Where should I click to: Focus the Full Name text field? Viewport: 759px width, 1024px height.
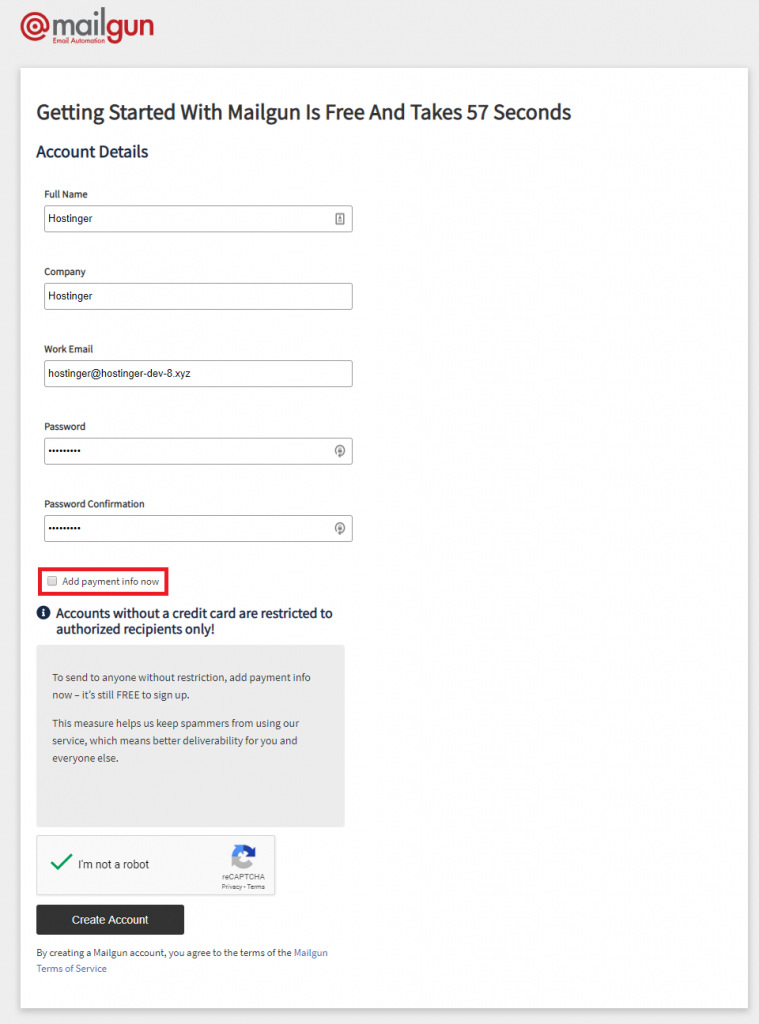[x=185, y=219]
